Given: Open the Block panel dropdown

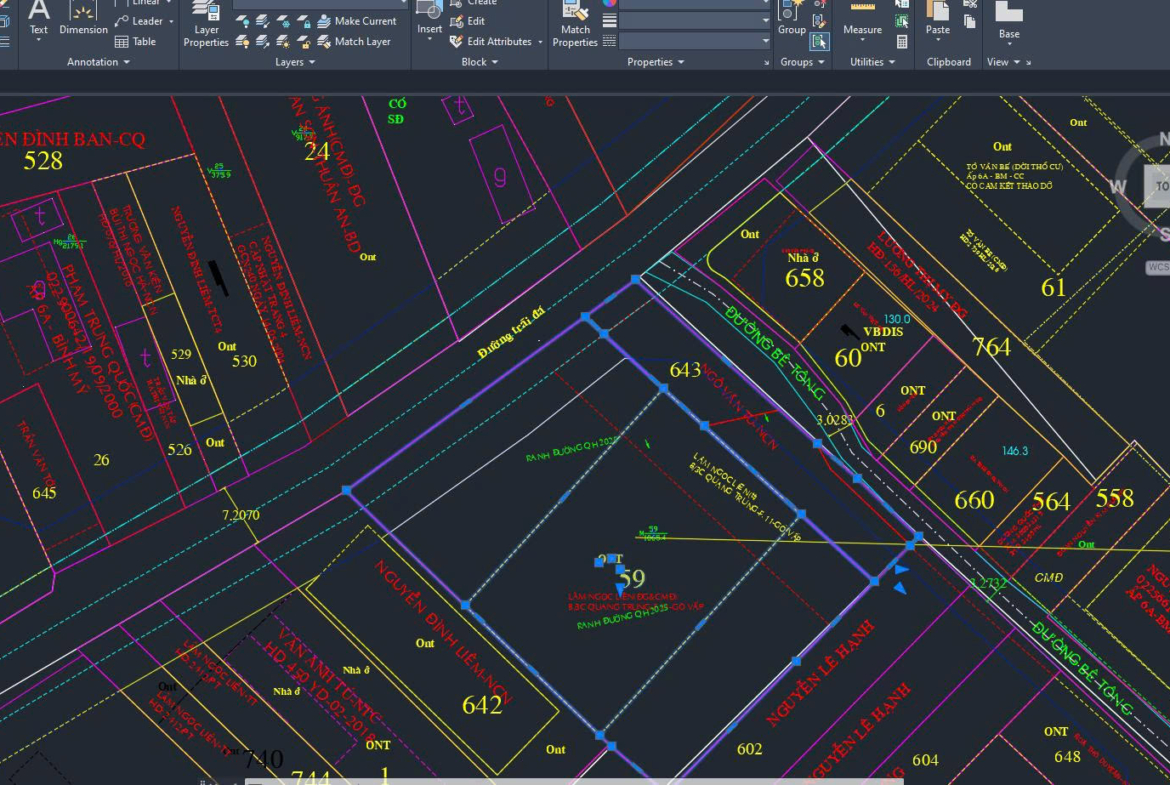Looking at the screenshot, I should [480, 62].
